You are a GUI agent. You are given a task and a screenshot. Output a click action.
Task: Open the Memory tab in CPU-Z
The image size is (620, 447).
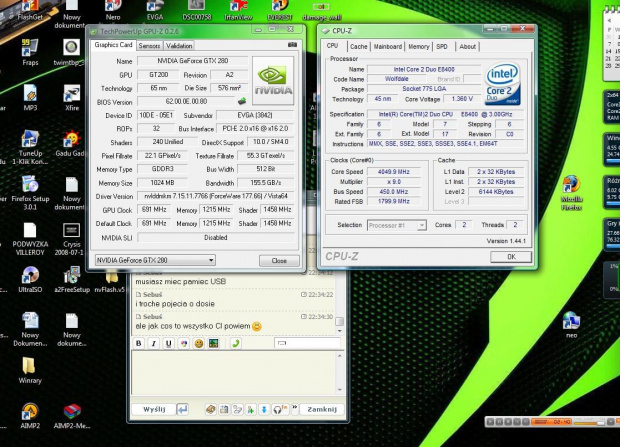[418, 47]
